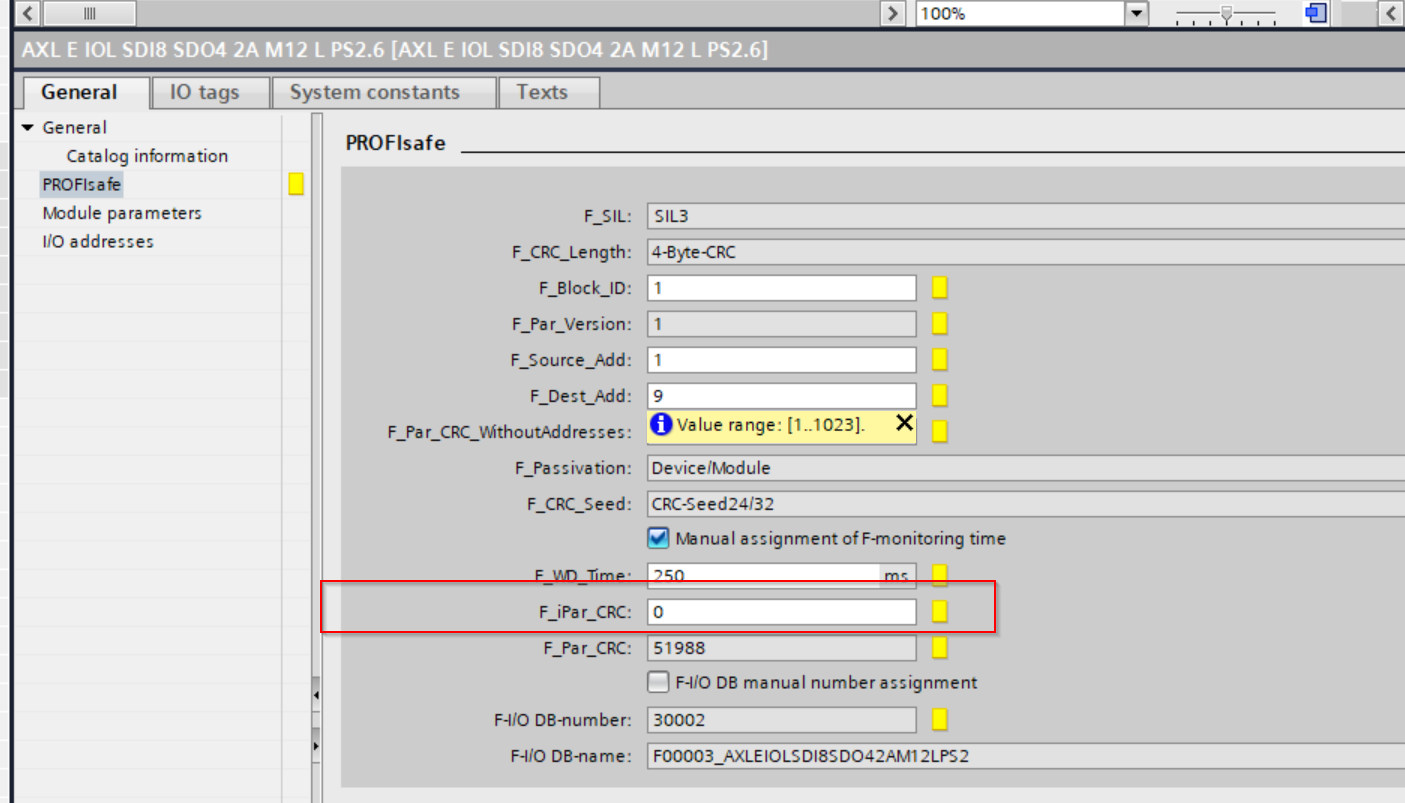Click the F_Block_ID input field
1405x803 pixels.
coord(781,288)
